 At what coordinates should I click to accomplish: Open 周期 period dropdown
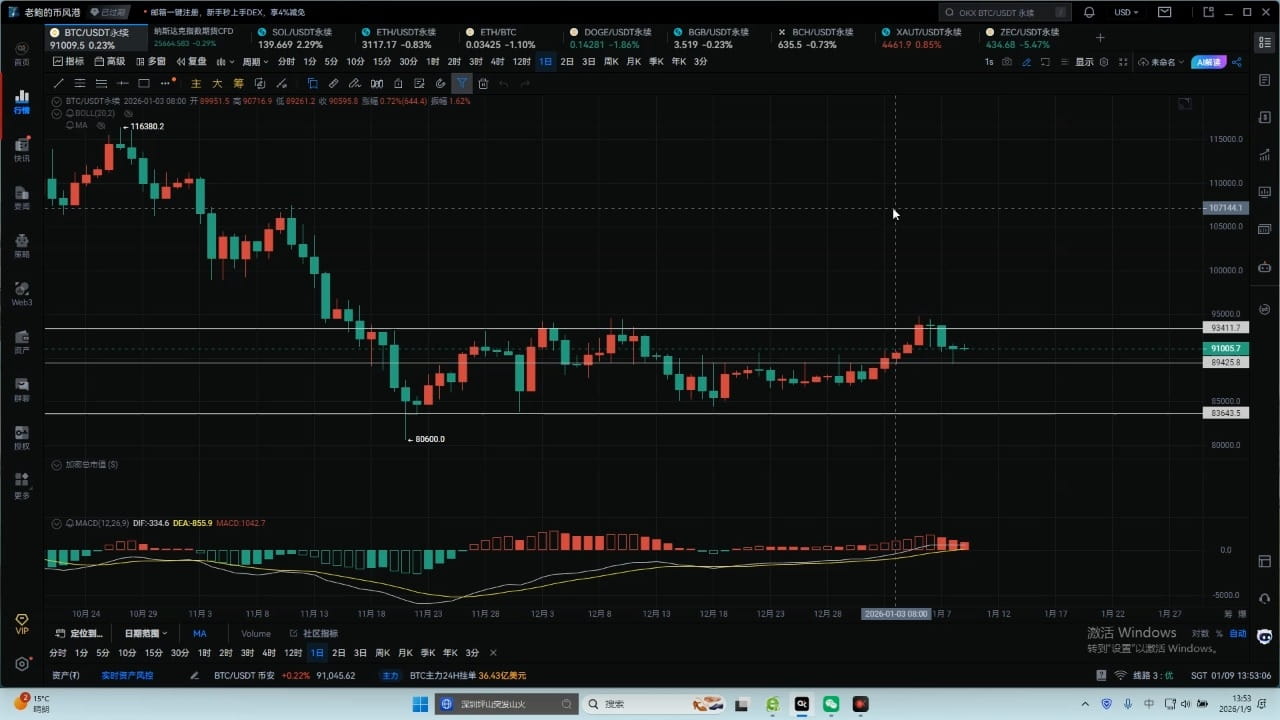point(255,61)
